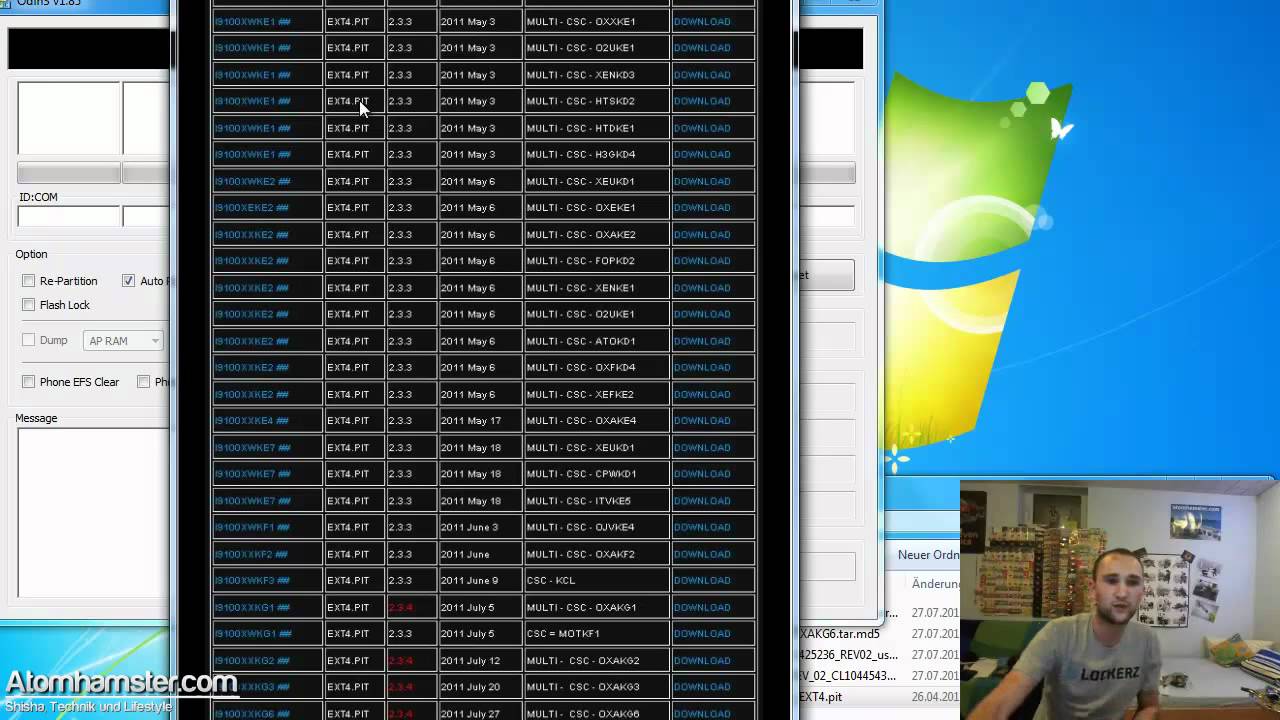This screenshot has height=720, width=1280.
Task: Download the MULTI - CSC - OXAKF2 firmware
Action: pyautogui.click(x=702, y=554)
